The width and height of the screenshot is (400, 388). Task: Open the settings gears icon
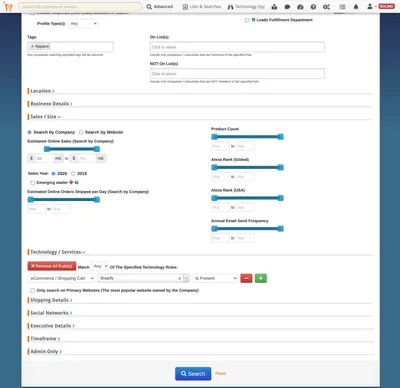coord(326,7)
